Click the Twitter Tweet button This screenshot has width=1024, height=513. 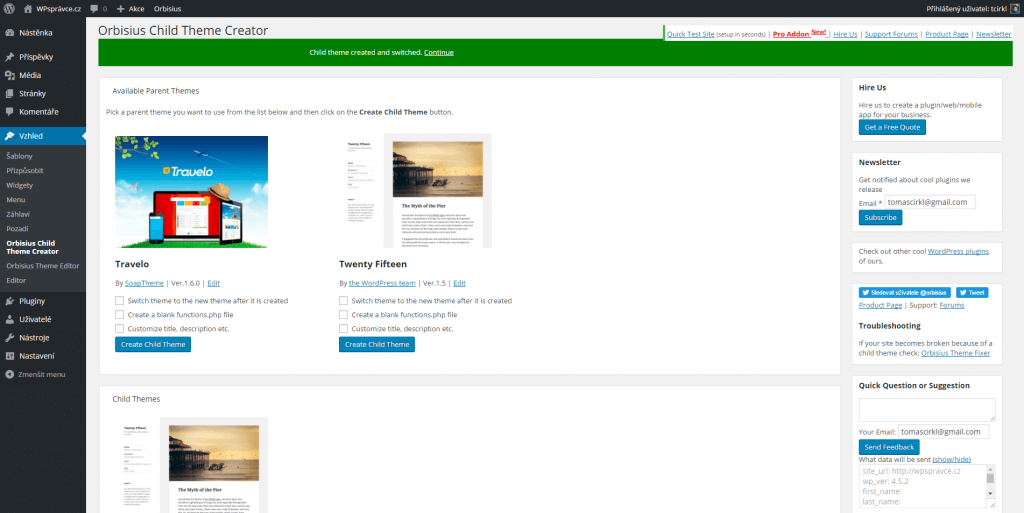click(x=972, y=292)
